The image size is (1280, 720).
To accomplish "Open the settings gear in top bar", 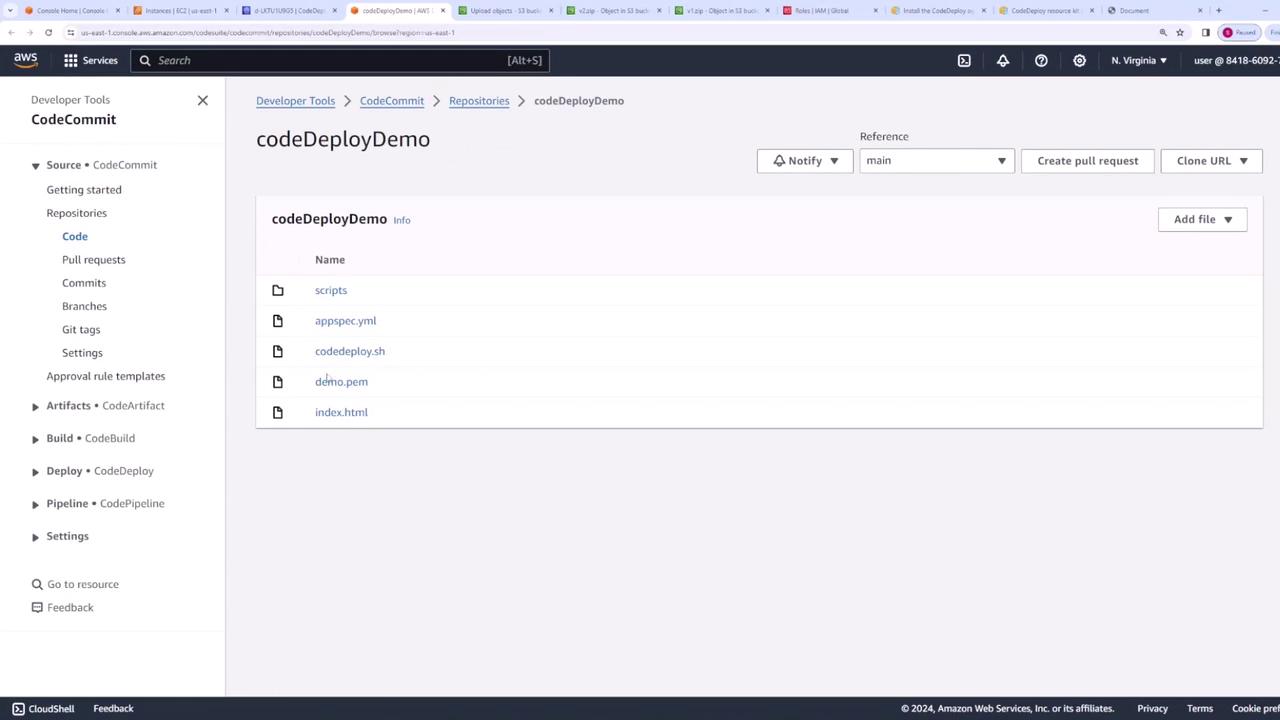I will pyautogui.click(x=1079, y=60).
